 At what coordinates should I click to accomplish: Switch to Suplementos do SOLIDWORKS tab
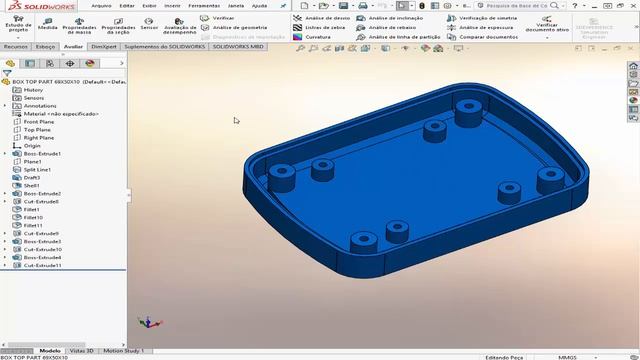tap(164, 47)
